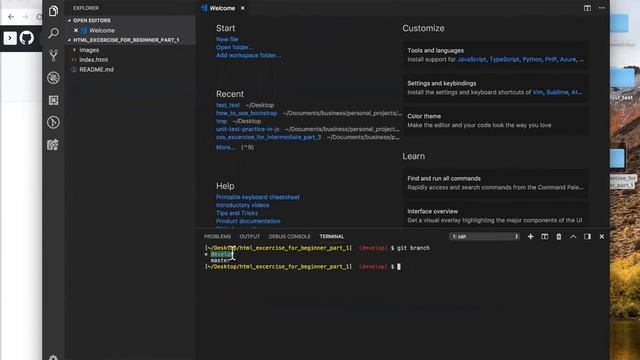Open recent project unit-test-practice-in-js
Image resolution: width=640 pixels, height=360 pixels.
(247, 129)
